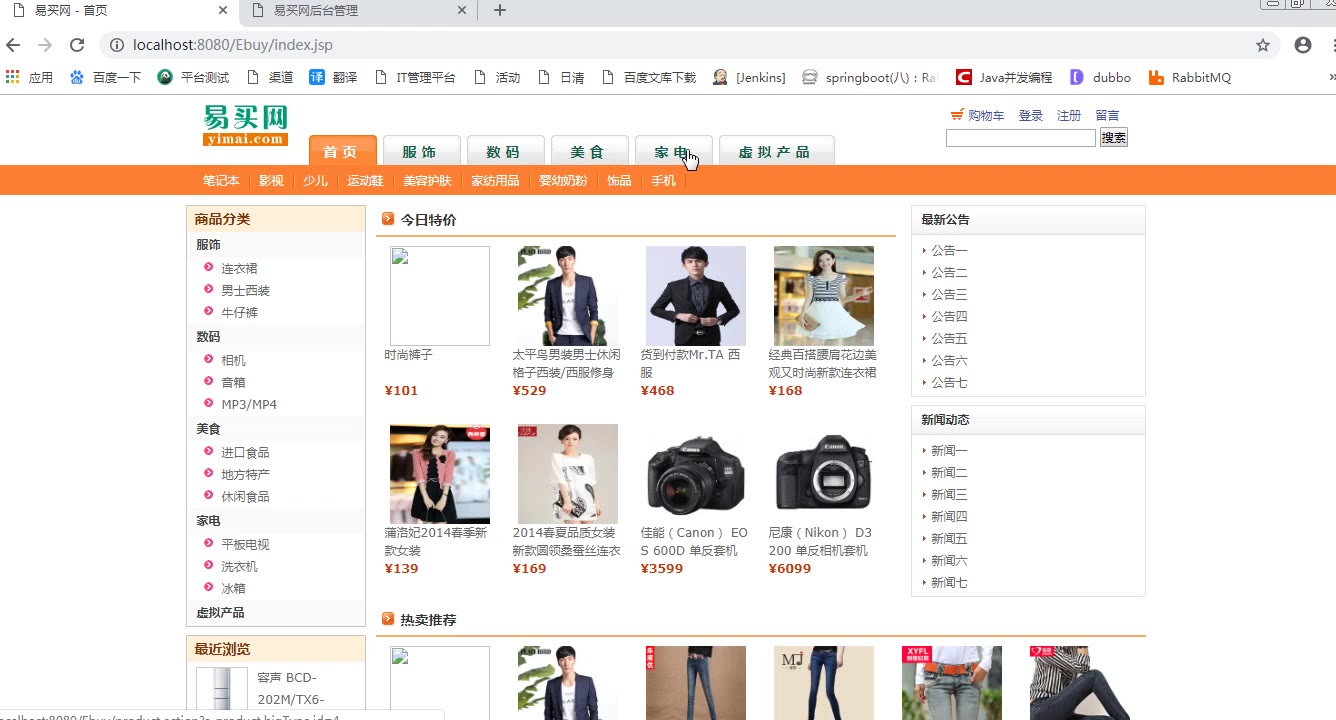
Task: Open a new browser tab with plus
Action: [x=500, y=11]
